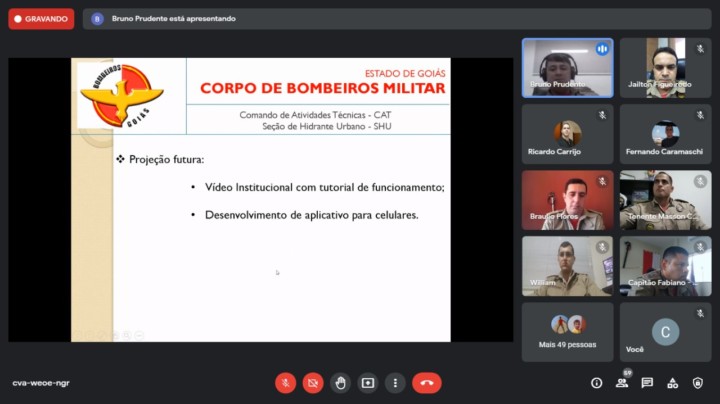Click the meeting code cva-weoe-ngr
720x404 pixels.
coord(41,383)
